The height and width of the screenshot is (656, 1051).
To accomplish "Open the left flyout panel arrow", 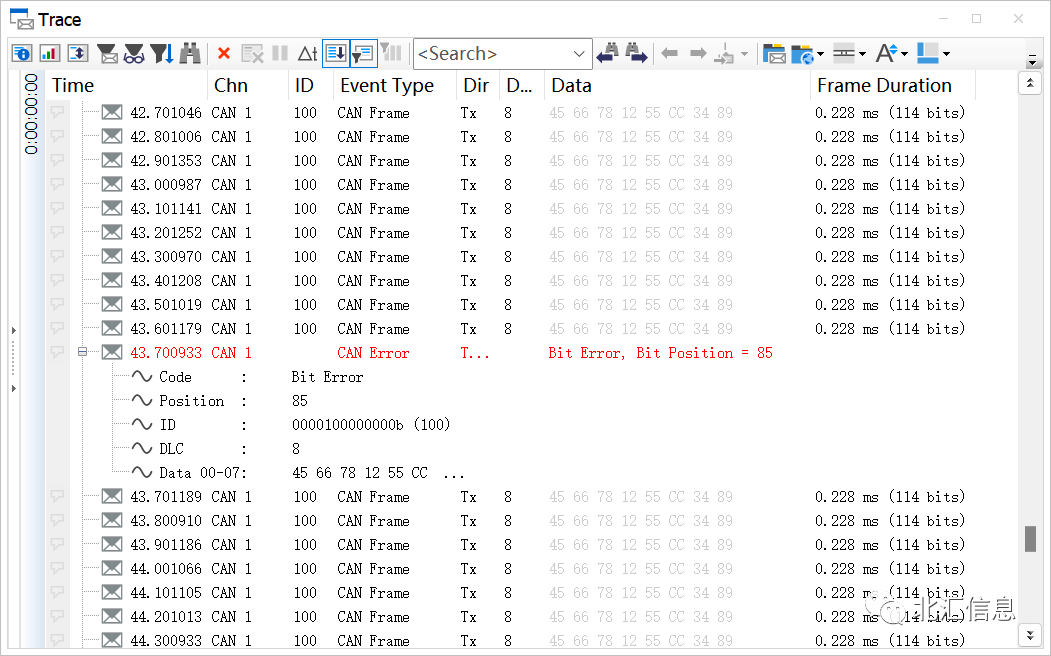I will coord(13,330).
